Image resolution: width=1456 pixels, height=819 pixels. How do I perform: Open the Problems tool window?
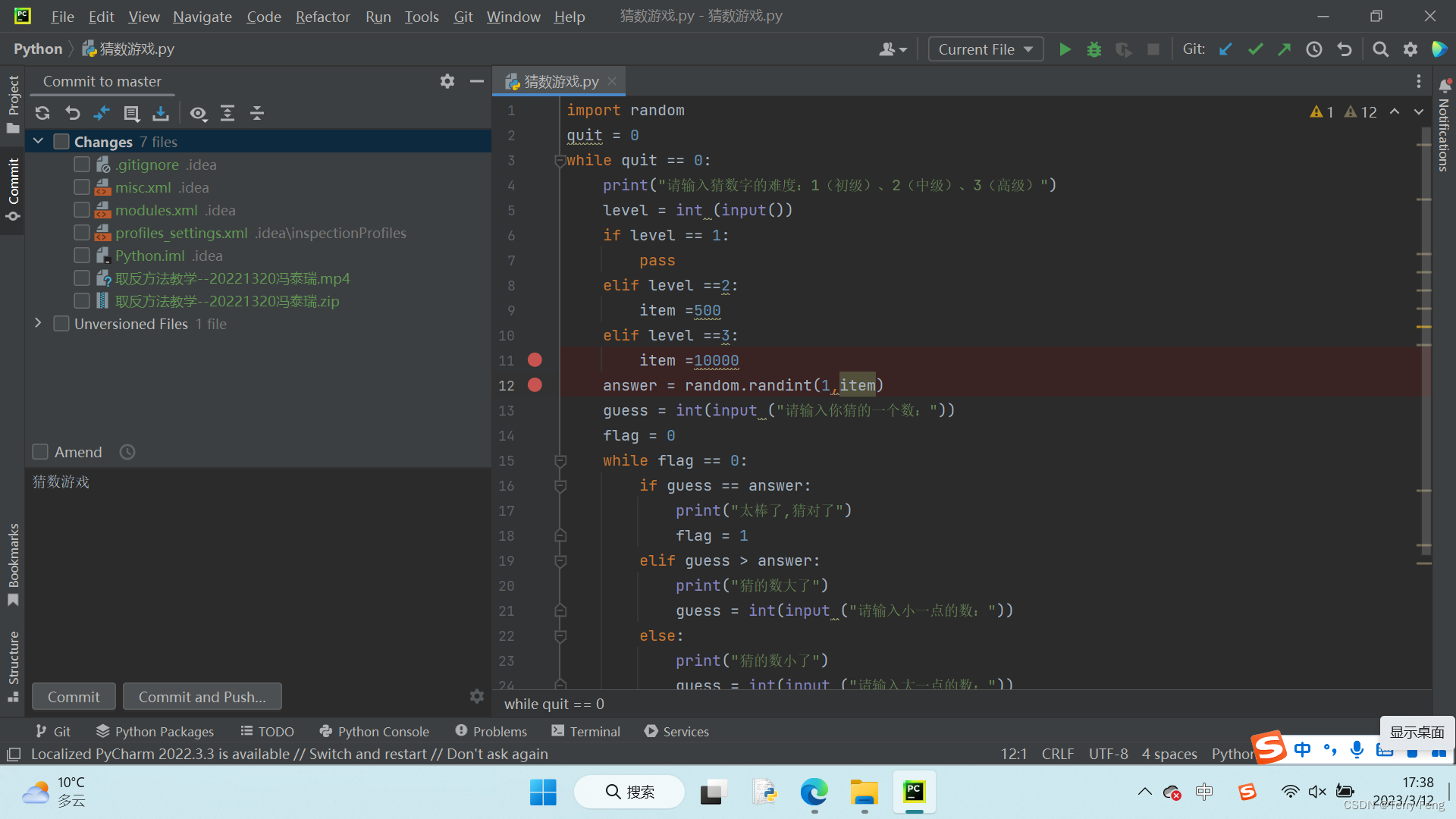coord(491,731)
